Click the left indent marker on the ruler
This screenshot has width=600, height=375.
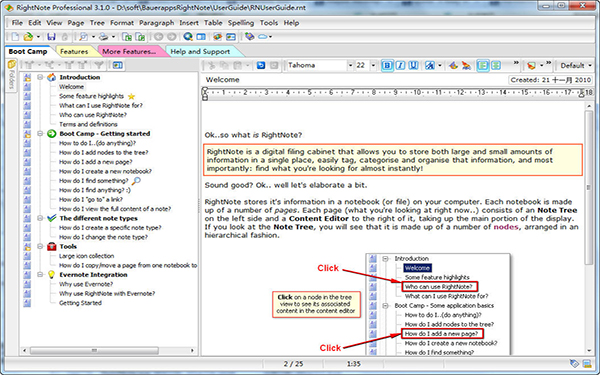205,94
